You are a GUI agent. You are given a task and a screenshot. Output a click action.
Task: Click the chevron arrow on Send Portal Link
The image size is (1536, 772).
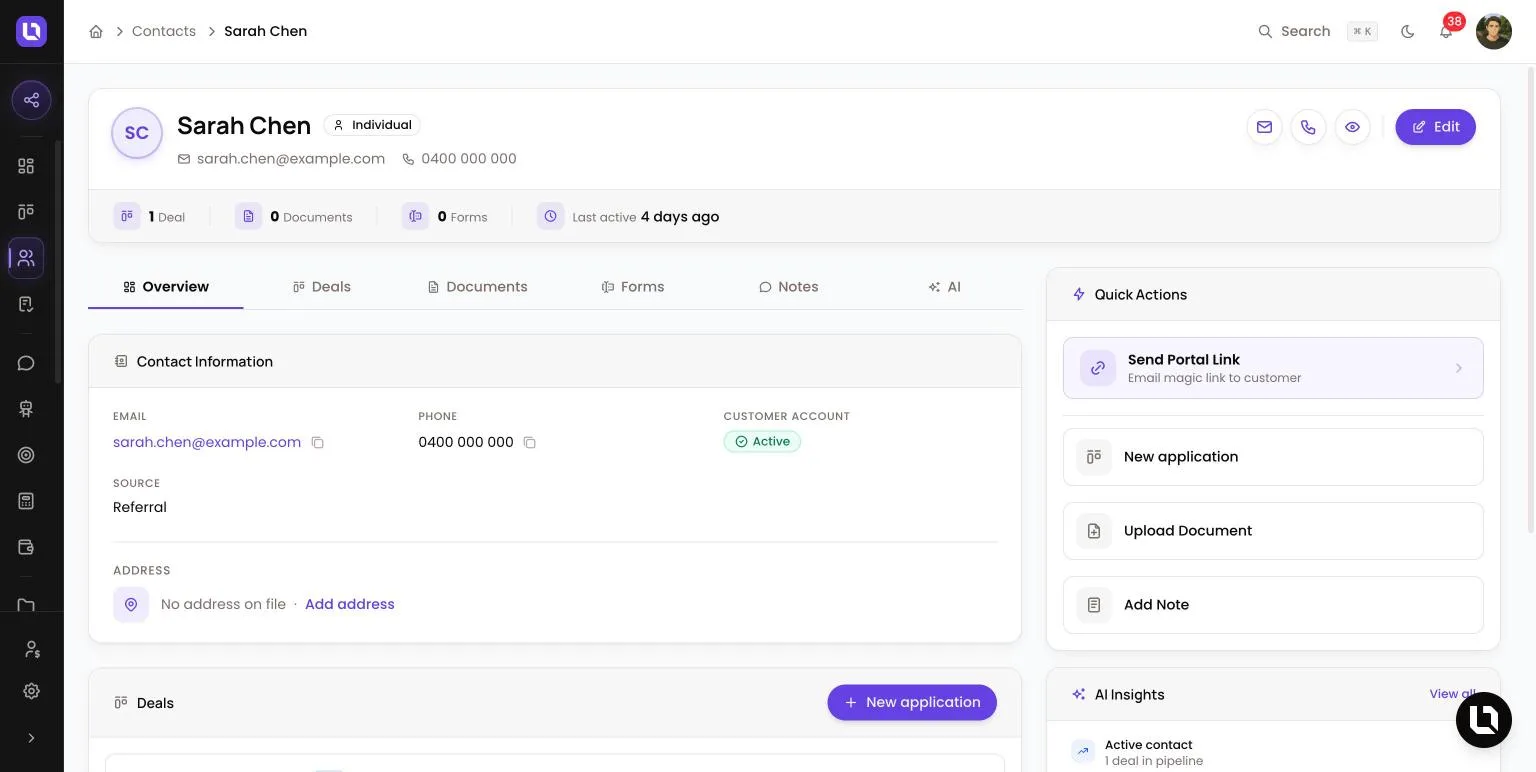(x=1459, y=368)
